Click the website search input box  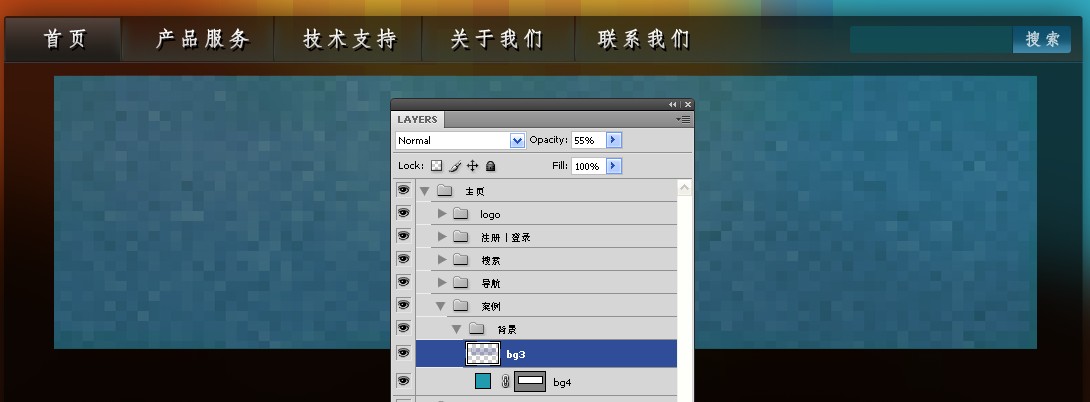click(x=932, y=39)
